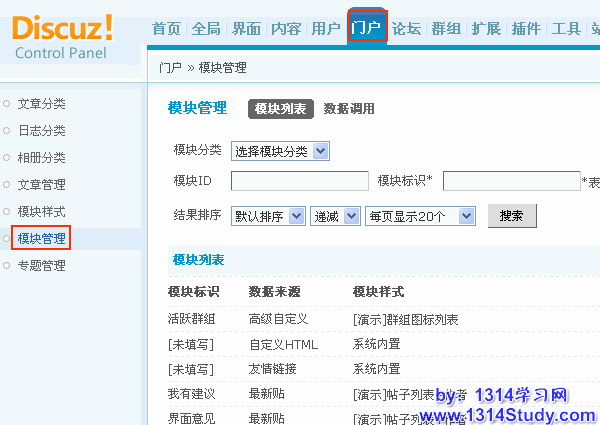
Task: Open the 首页 top navigation tab
Action: tap(166, 28)
